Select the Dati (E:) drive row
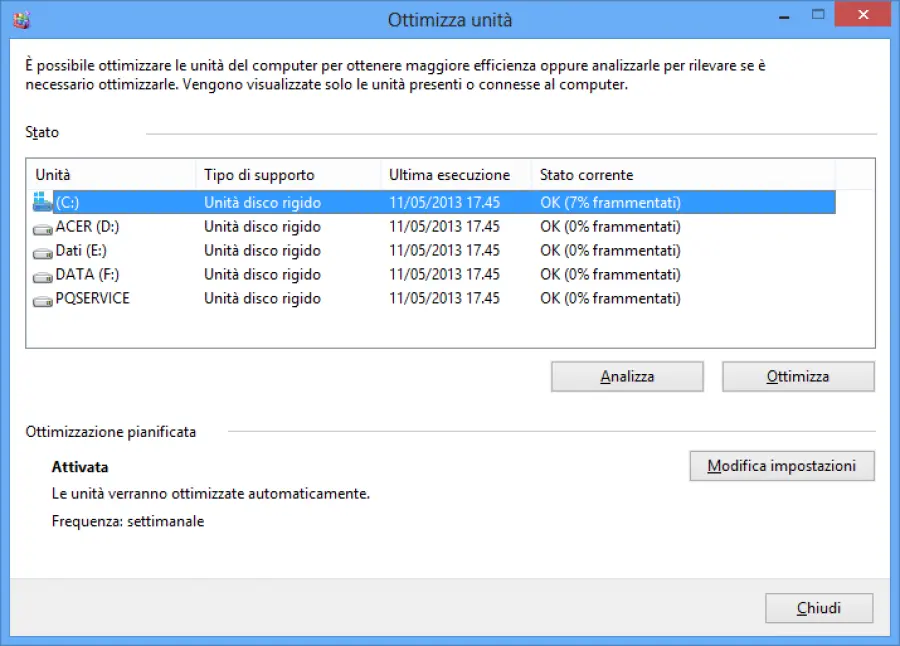The image size is (900, 646). (300, 250)
